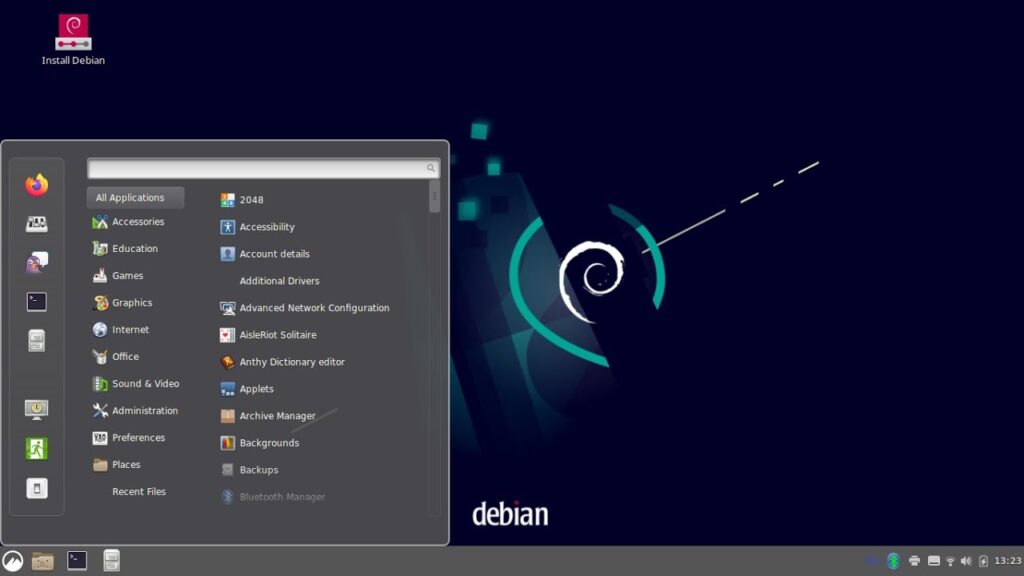The height and width of the screenshot is (576, 1024).
Task: Click the green logout icon in favorites
Action: click(37, 449)
